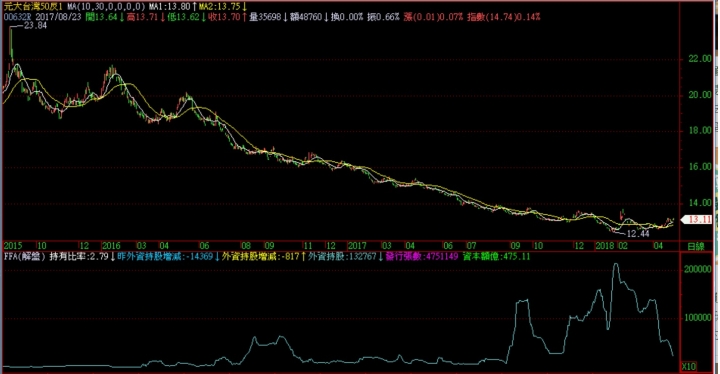Jump to 2017 on the date axis
This screenshot has width=720, height=374.
[x=357, y=246]
